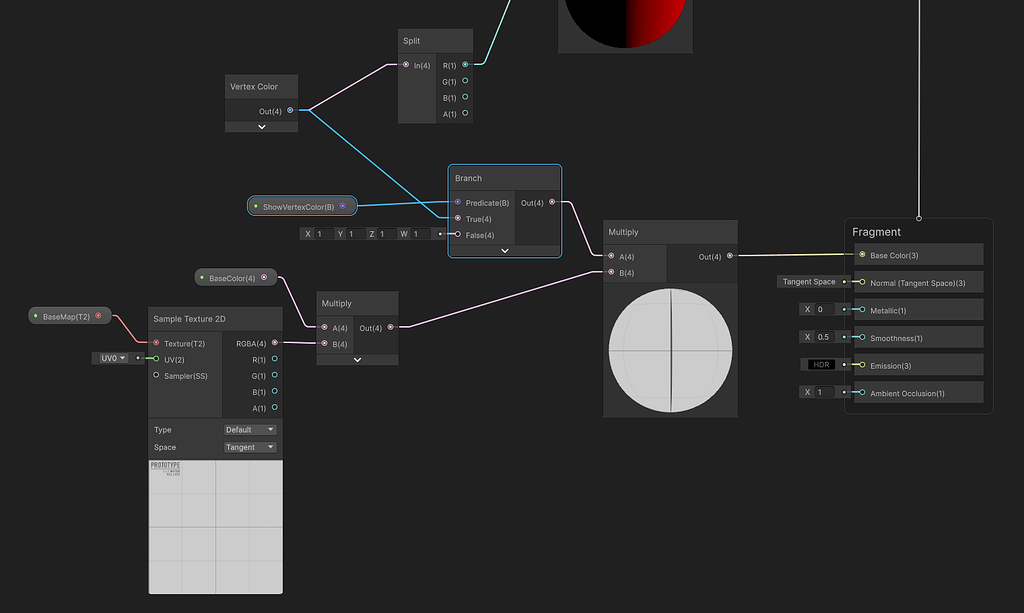The width and height of the screenshot is (1024, 613).
Task: Click the RGBA(4) output port on Sample Texture 2D
Action: coord(277,343)
